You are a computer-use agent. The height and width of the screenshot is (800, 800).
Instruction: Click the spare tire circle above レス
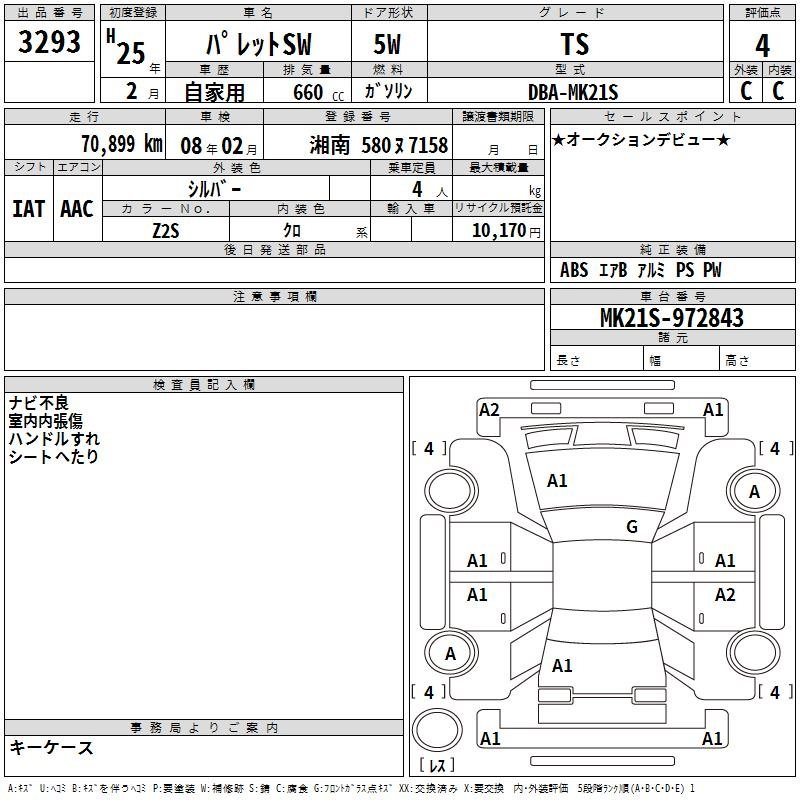coord(437,730)
